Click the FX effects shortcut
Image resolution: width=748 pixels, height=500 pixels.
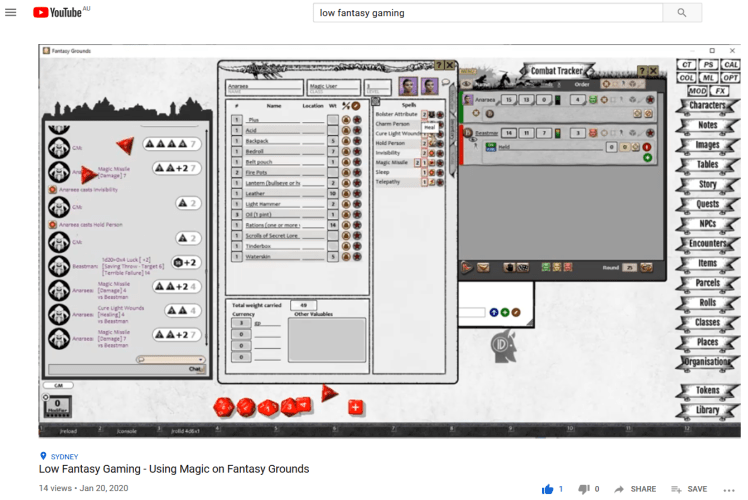[x=720, y=91]
